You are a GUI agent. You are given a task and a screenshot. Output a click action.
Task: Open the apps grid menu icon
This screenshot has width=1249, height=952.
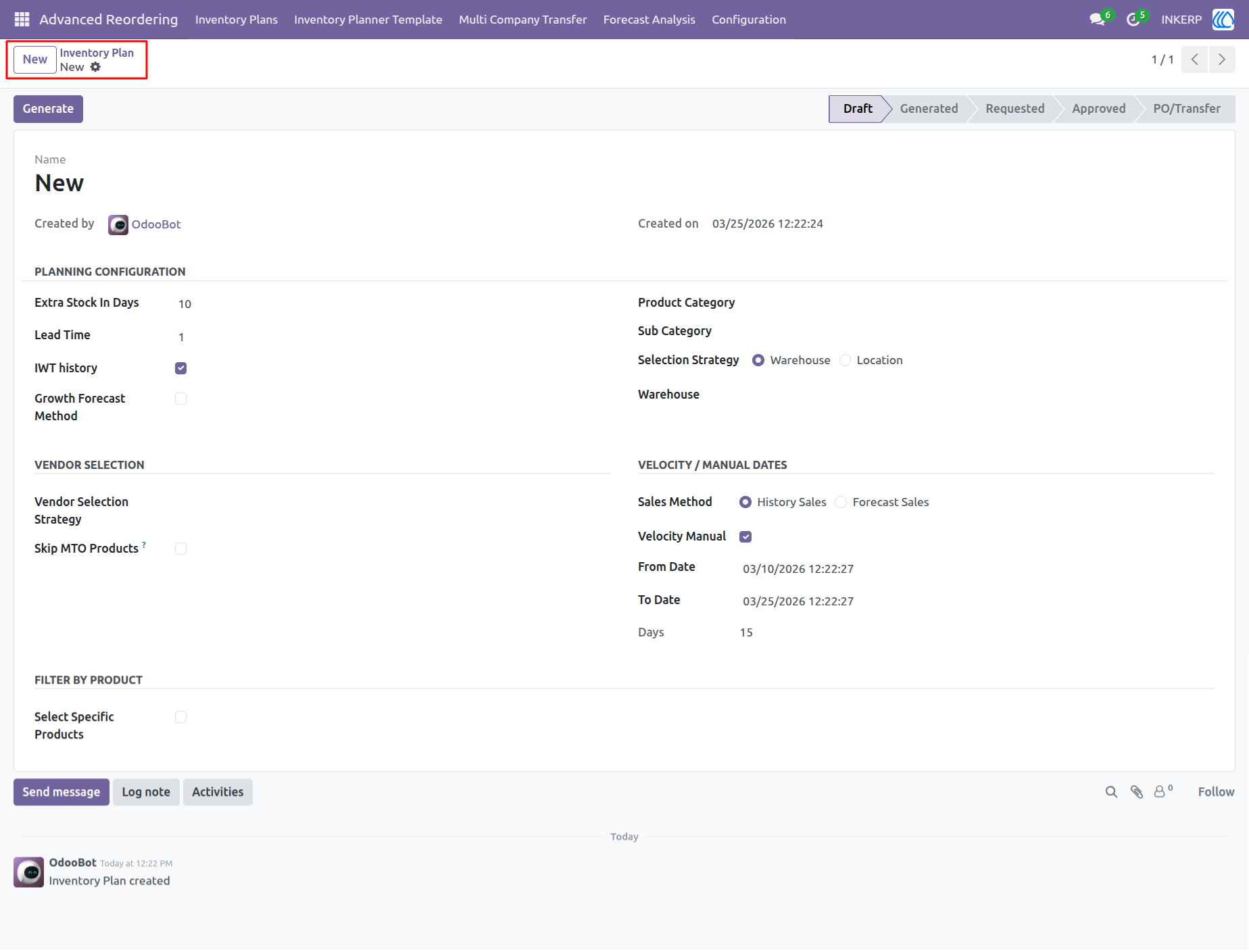[22, 20]
